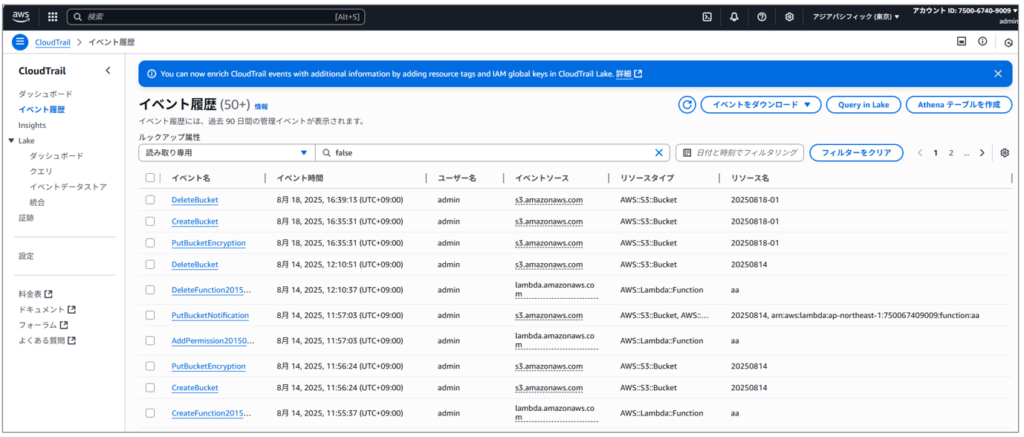
Task: Check the PutBucketEncryption 16:35:31 row checkbox
Action: 150,242
